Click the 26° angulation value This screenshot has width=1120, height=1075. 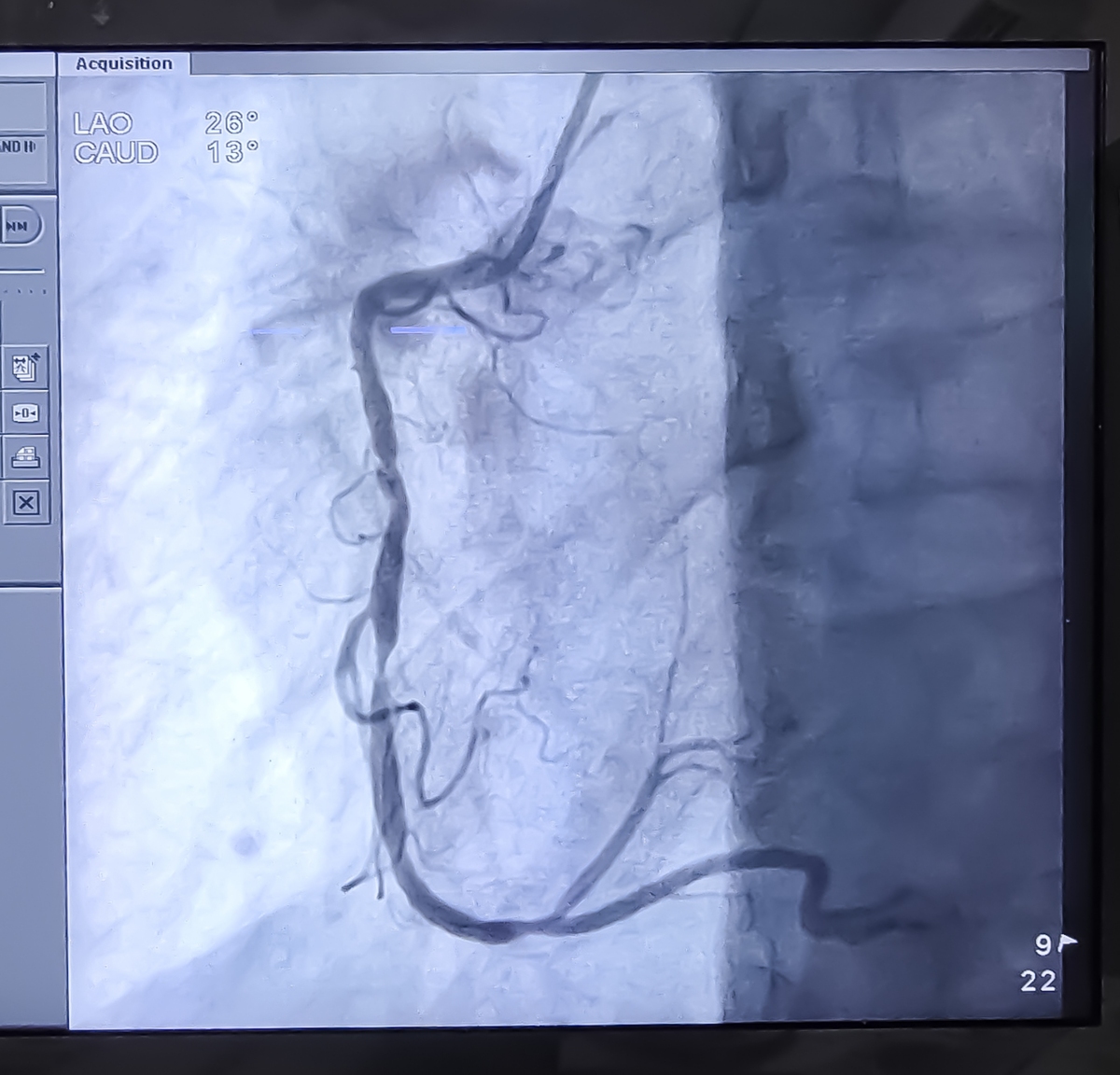tap(231, 123)
